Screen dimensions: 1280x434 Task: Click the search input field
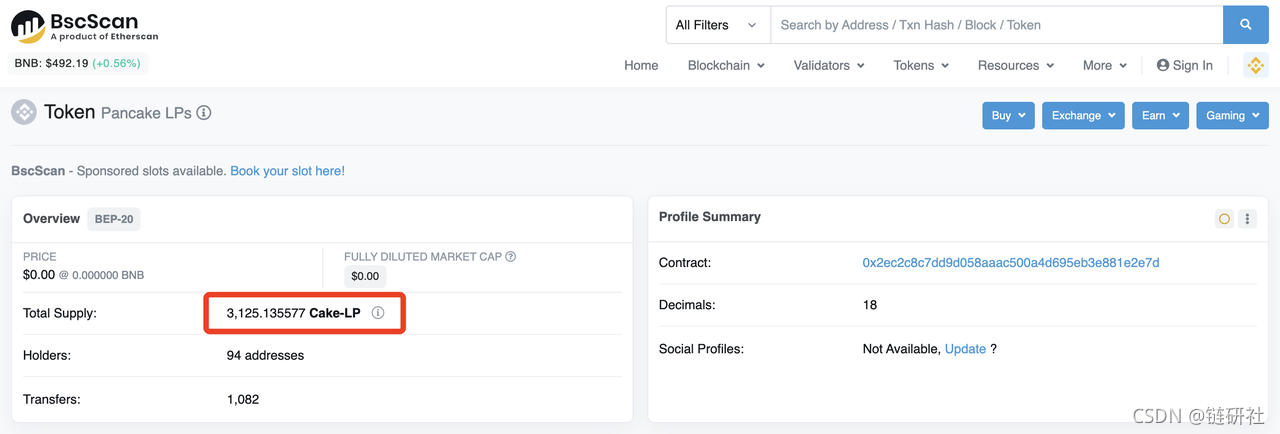click(996, 25)
